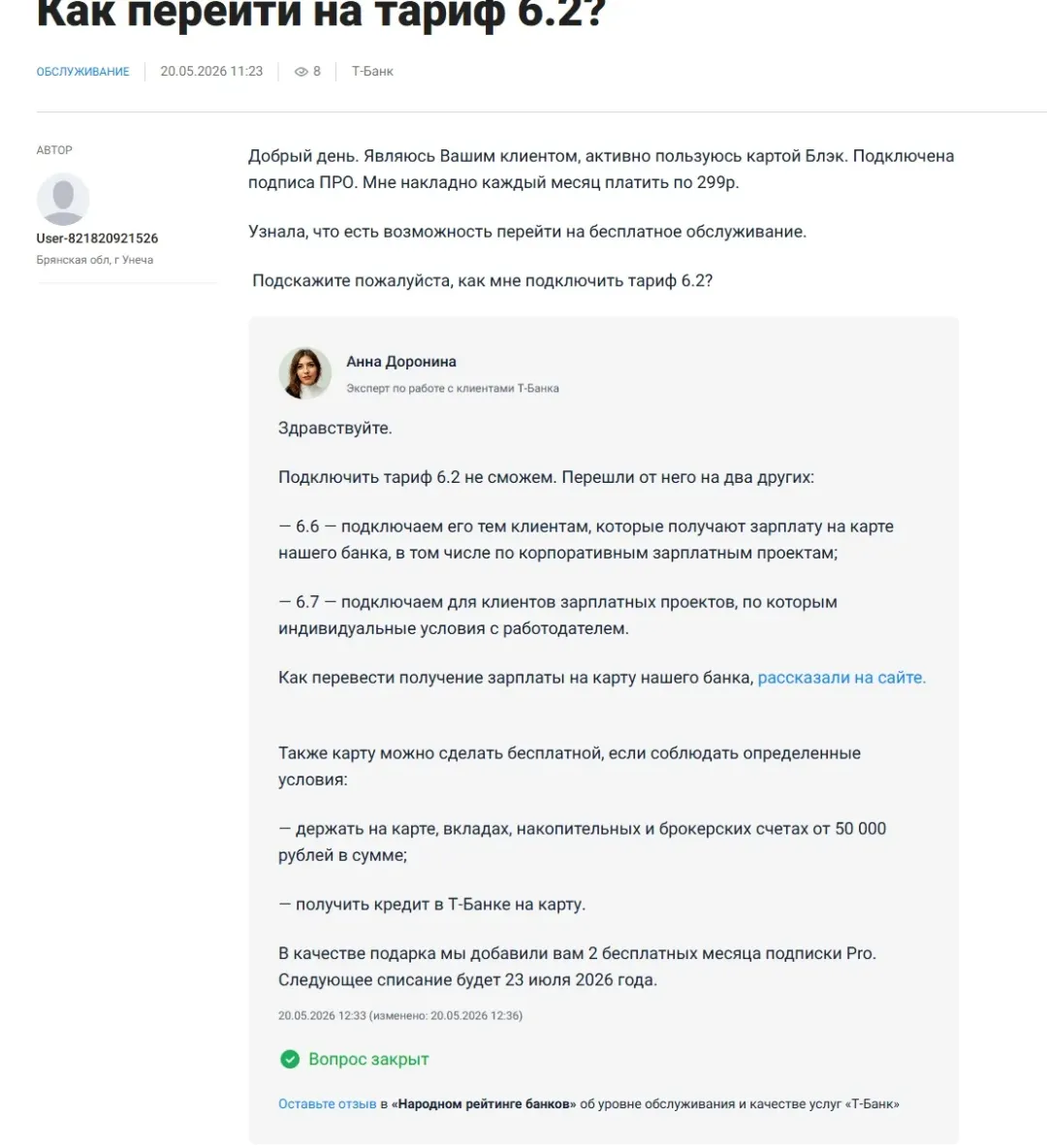Open the ОБСЛУЖИВАНИЕ category link
Image resolution: width=1047 pixels, height=1148 pixels.
pos(82,72)
